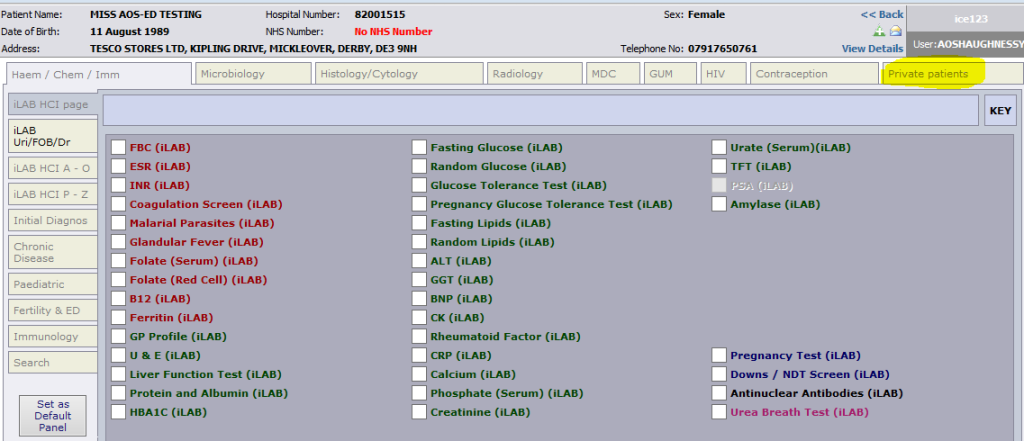Select the Immunology side tab
Viewport: 1024px width, 441px height.
(53, 336)
